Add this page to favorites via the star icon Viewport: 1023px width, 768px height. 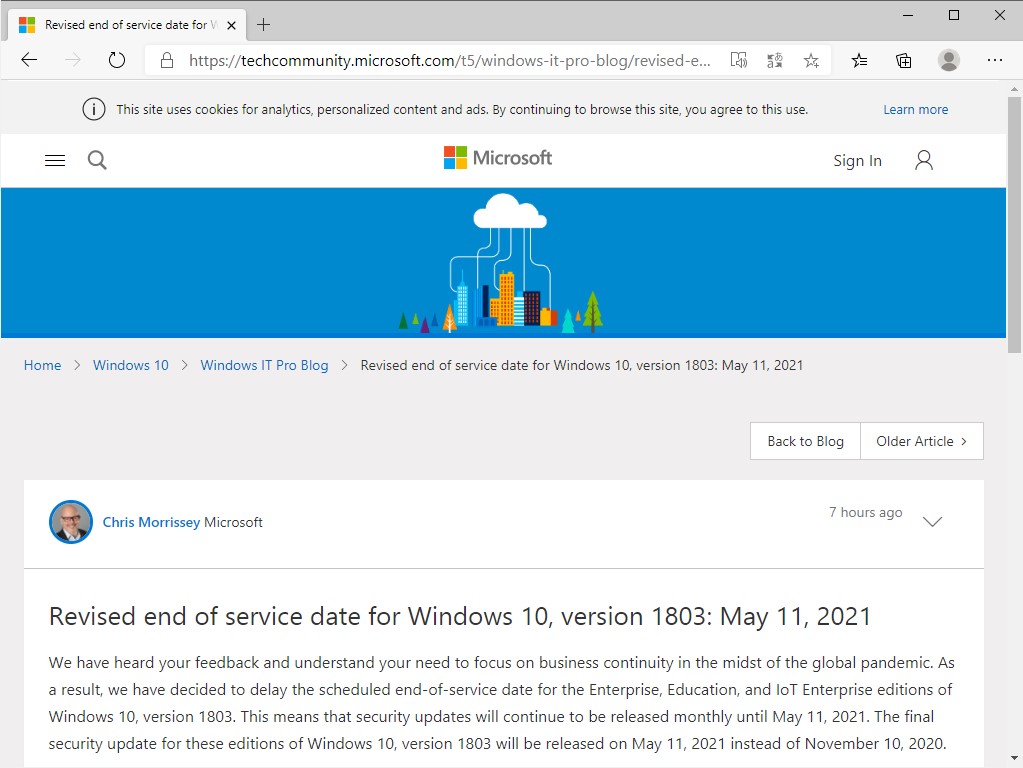tap(811, 60)
